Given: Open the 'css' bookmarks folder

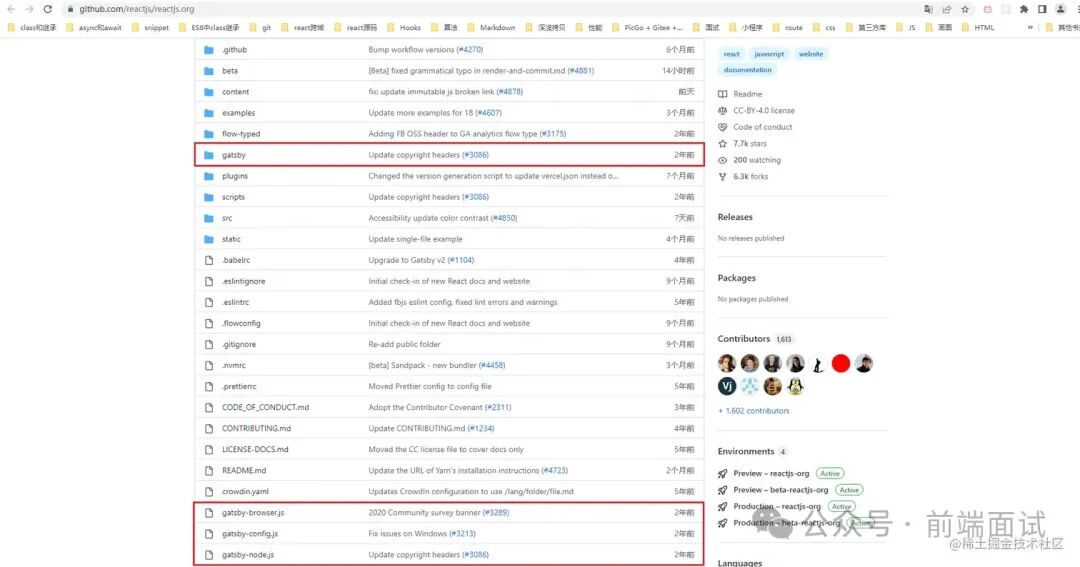Looking at the screenshot, I should [824, 28].
